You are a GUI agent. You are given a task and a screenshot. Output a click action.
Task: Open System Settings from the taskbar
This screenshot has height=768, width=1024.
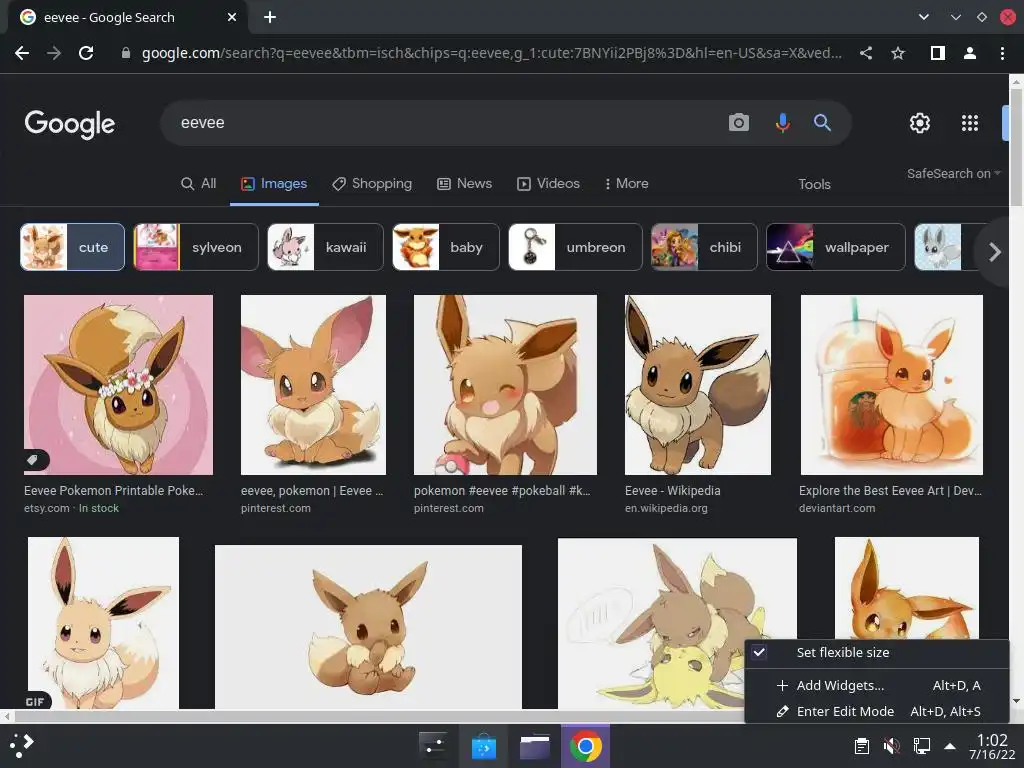434,746
